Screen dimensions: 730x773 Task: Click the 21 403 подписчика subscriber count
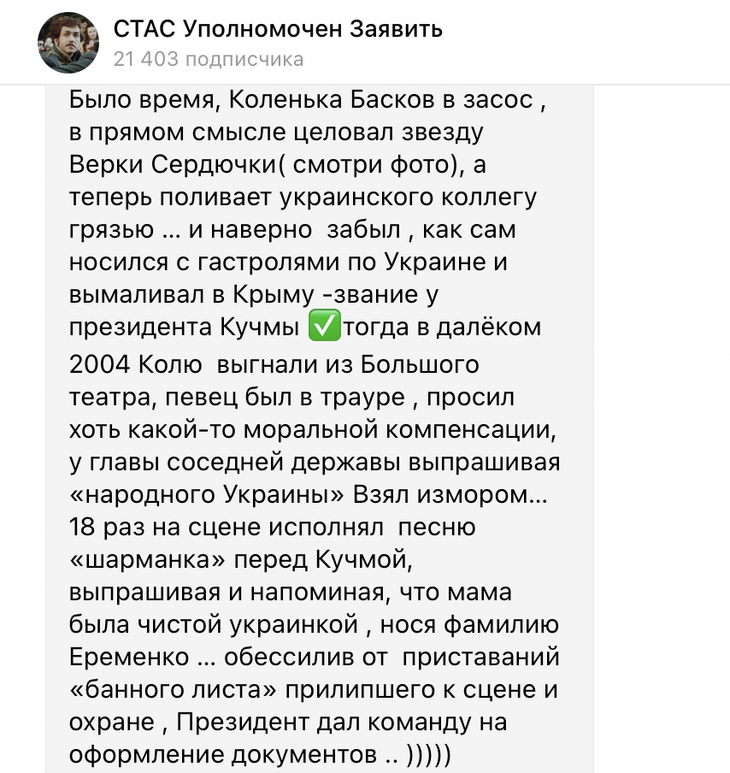(x=208, y=59)
